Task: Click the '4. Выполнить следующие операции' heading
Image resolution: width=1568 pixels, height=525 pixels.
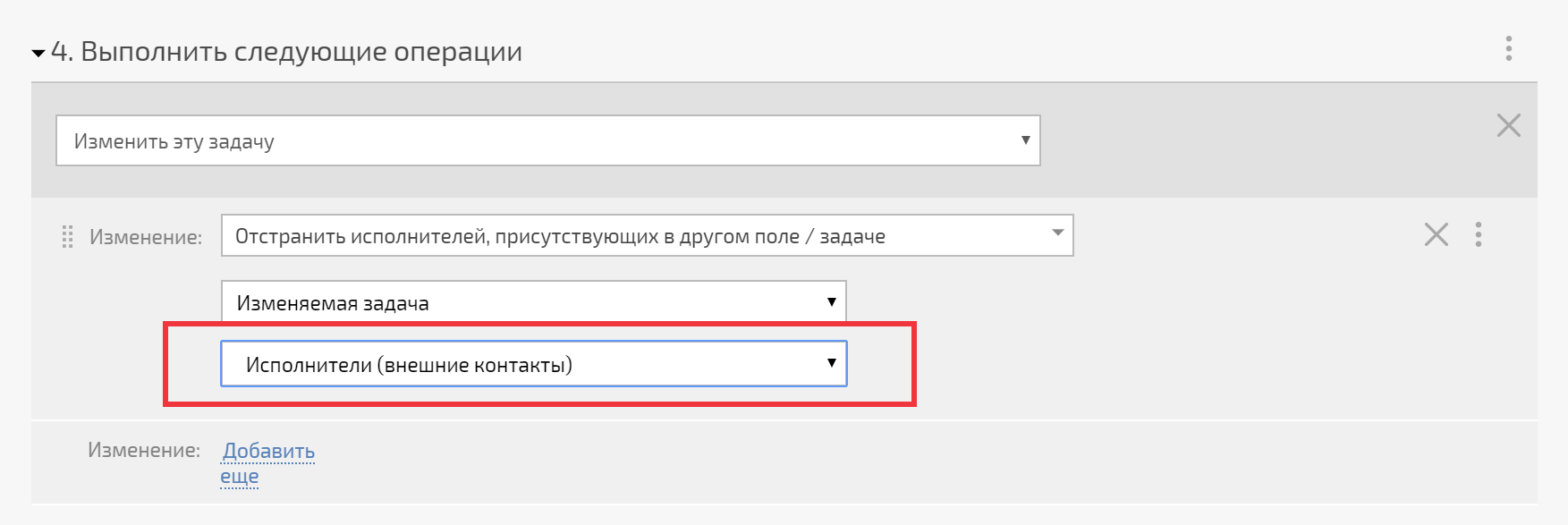Action: (286, 52)
